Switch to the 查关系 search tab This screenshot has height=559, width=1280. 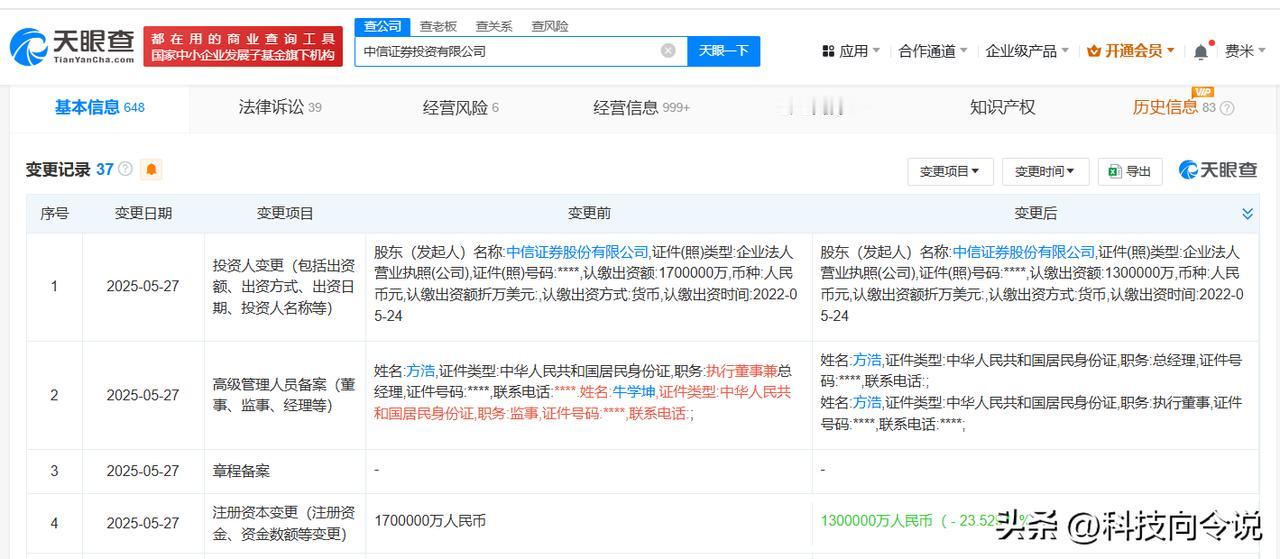click(494, 26)
